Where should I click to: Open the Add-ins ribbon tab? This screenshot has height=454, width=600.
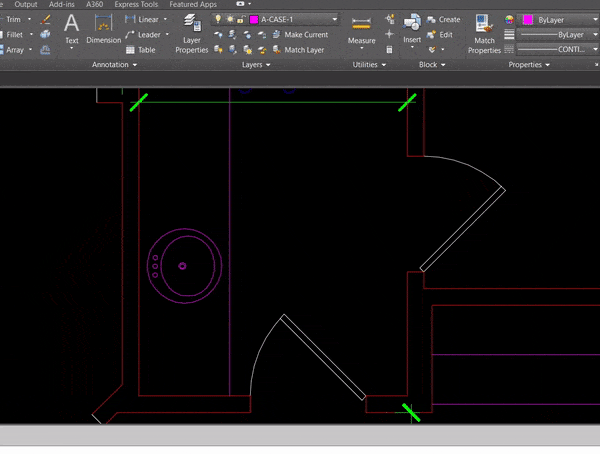62,5
